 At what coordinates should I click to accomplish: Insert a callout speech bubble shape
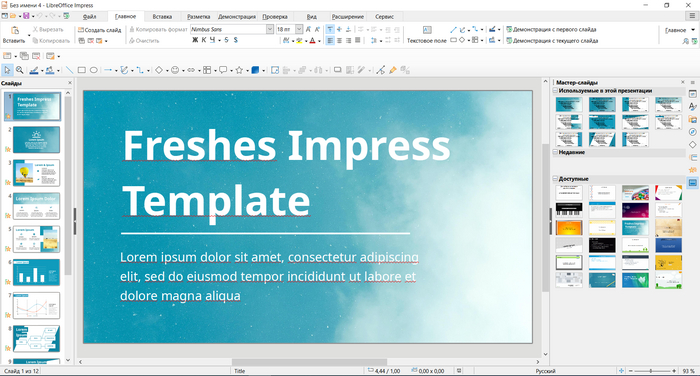tap(223, 70)
